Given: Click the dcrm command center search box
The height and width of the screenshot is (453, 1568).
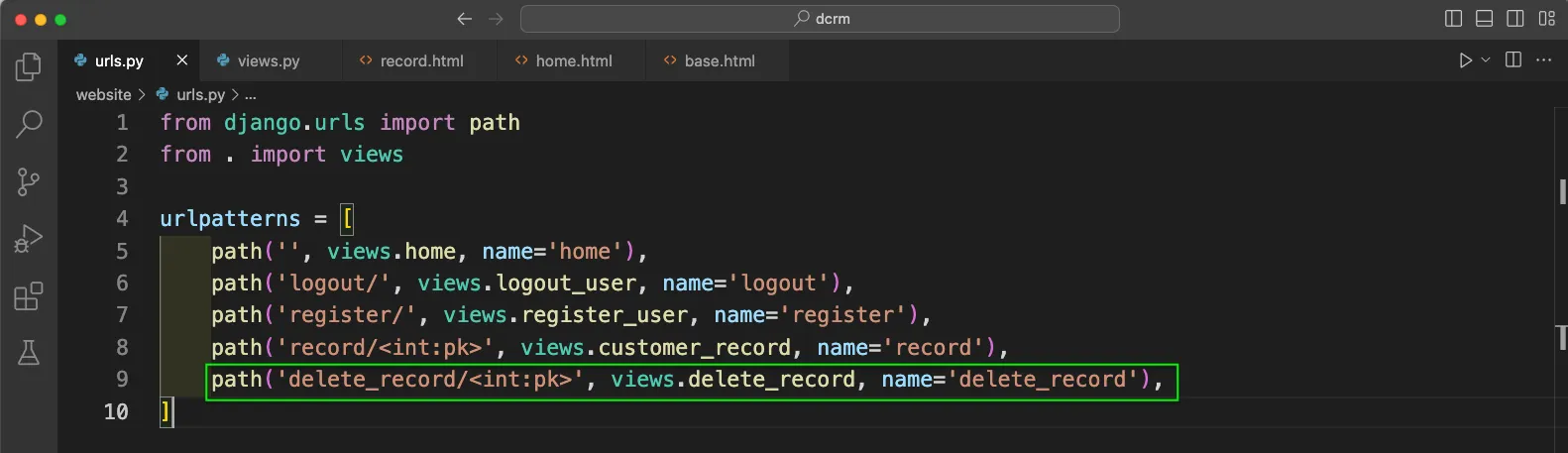Looking at the screenshot, I should click(820, 19).
